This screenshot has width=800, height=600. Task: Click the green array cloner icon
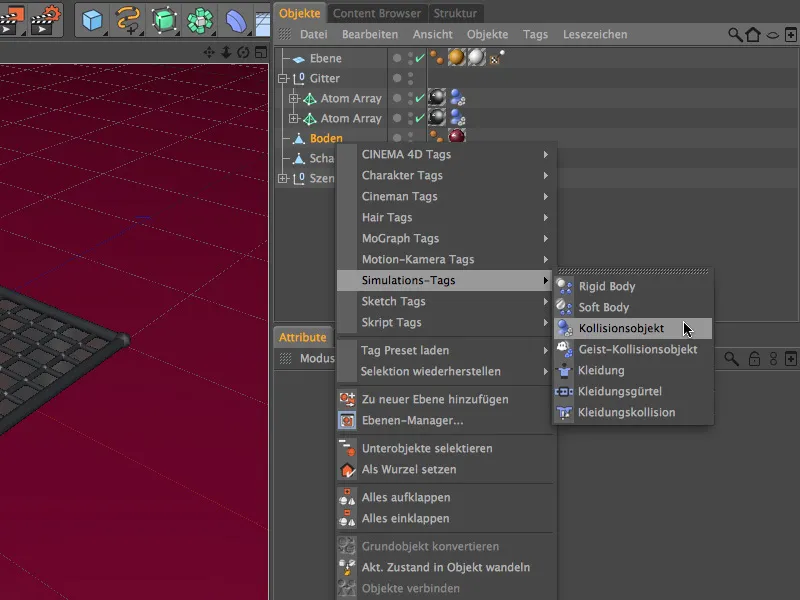click(200, 21)
